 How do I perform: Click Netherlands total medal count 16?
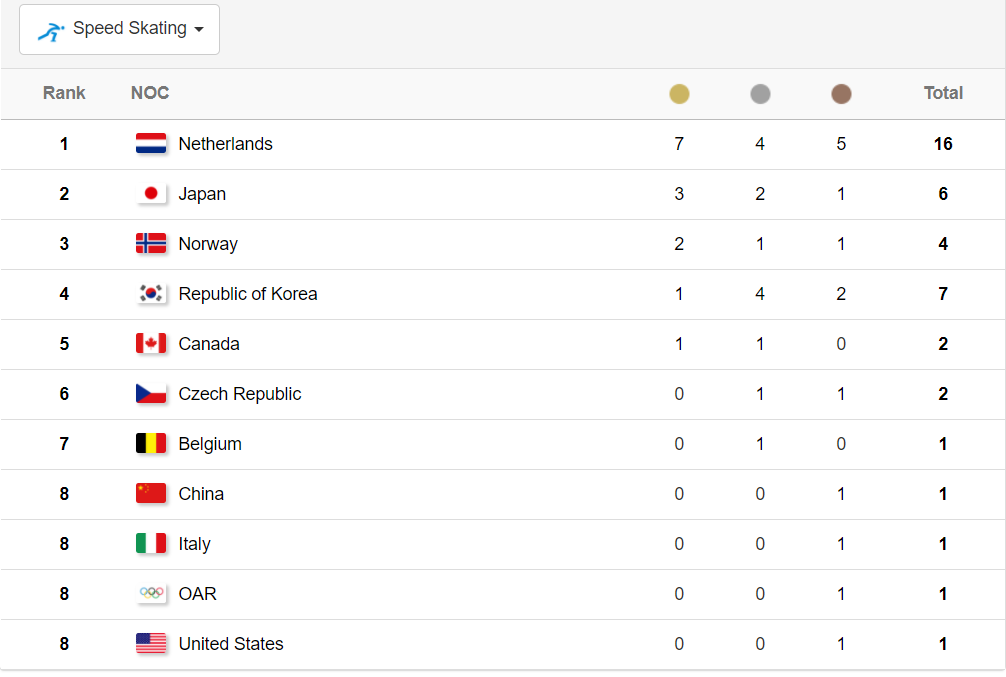943,144
